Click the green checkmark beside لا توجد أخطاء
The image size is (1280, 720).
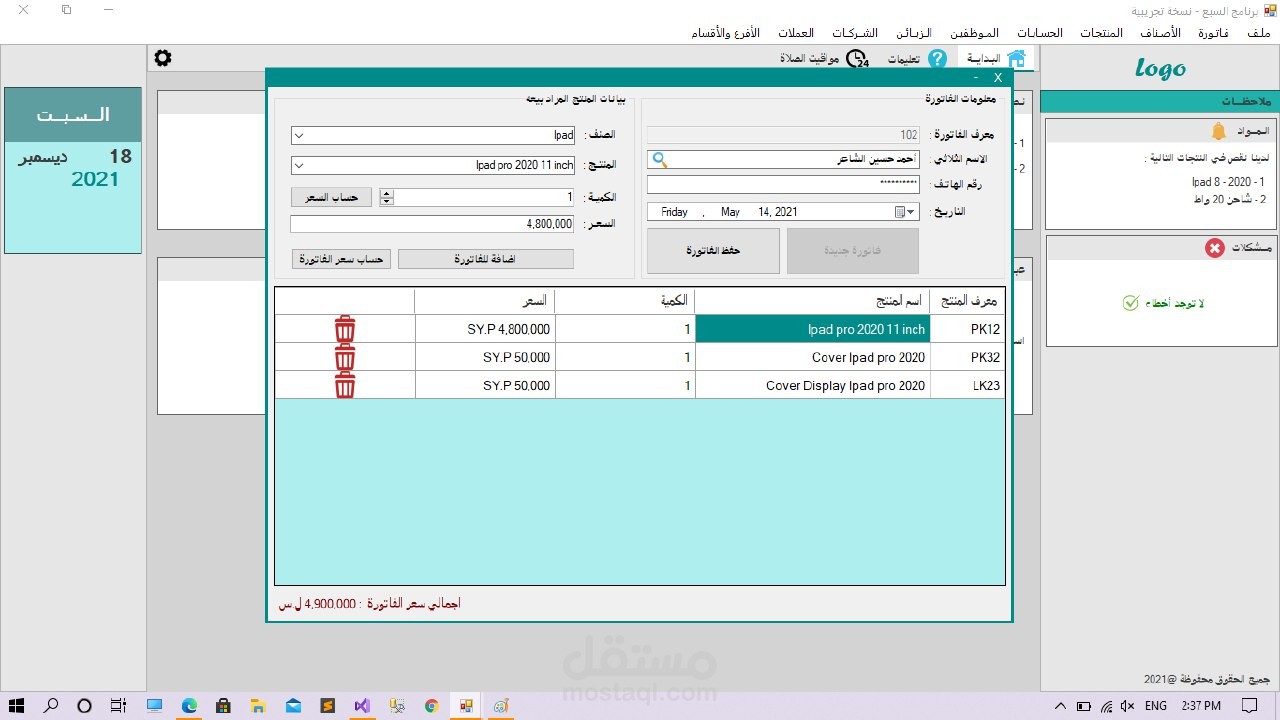click(1131, 302)
